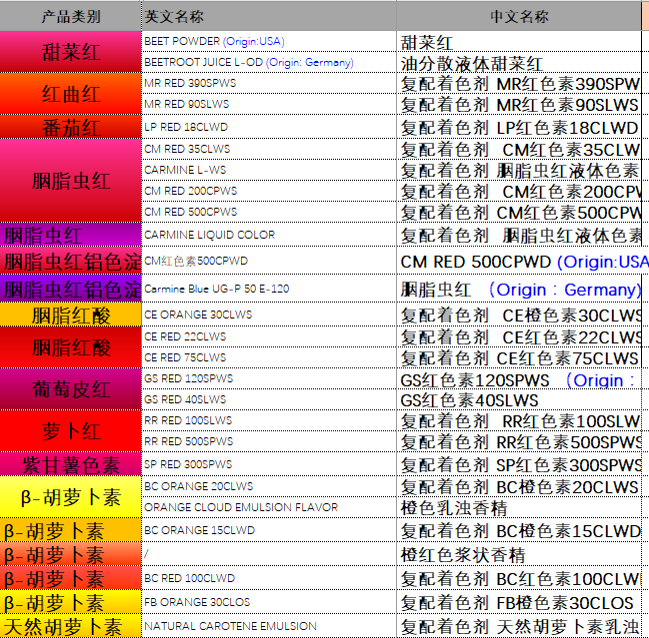Click the 复配着色剂 CE红色素75CLWS cell

519,357
